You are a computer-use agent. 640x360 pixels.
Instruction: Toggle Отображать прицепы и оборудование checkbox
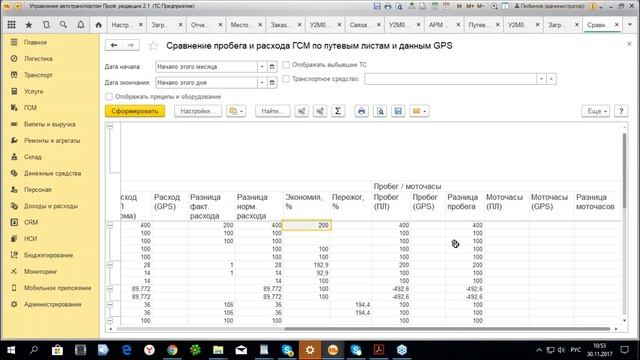109,97
